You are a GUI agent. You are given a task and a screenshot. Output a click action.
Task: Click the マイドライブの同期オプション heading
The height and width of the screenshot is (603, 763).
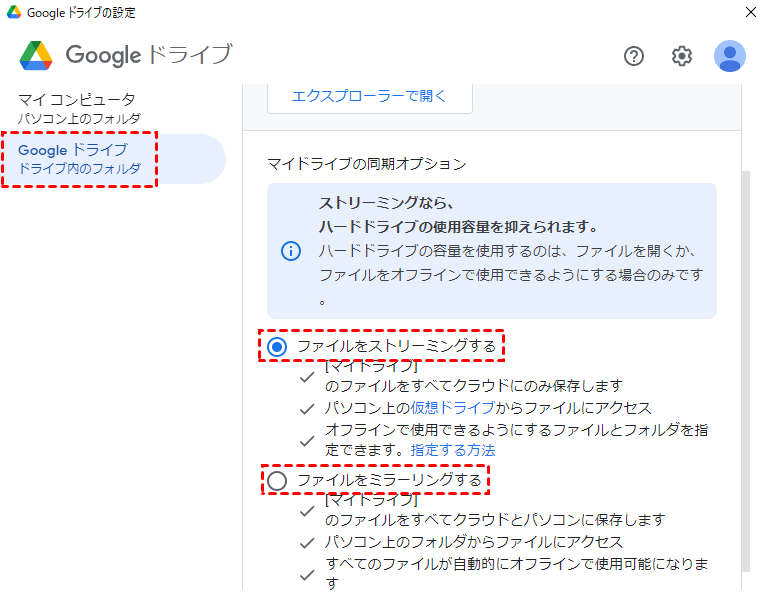[x=366, y=164]
